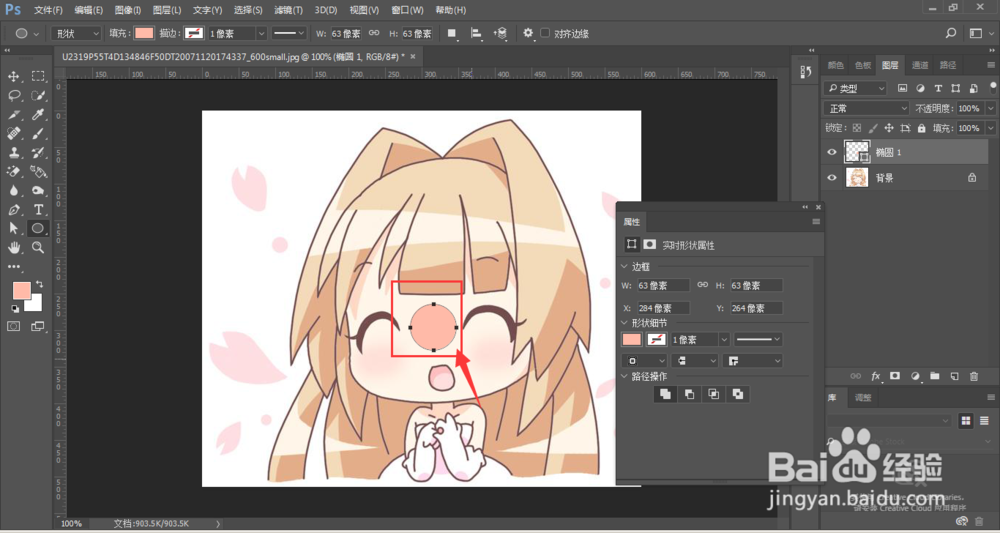Switch to the 路径 tab
Image resolution: width=1000 pixels, height=533 pixels.
tap(948, 65)
